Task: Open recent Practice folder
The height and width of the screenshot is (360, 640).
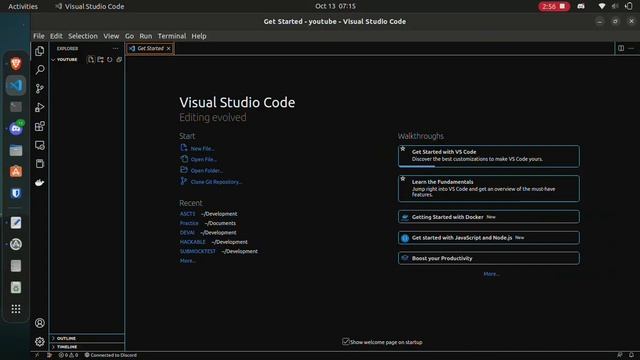Action: (189, 223)
